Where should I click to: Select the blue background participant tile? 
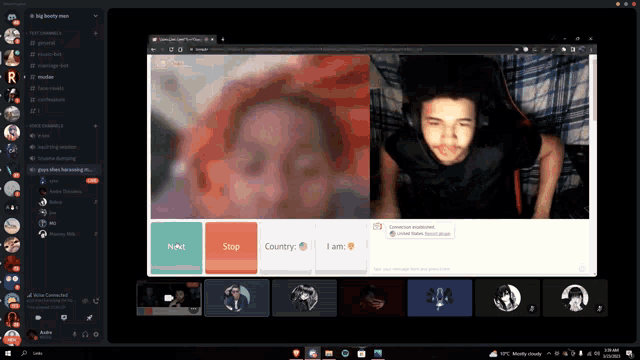click(440, 298)
